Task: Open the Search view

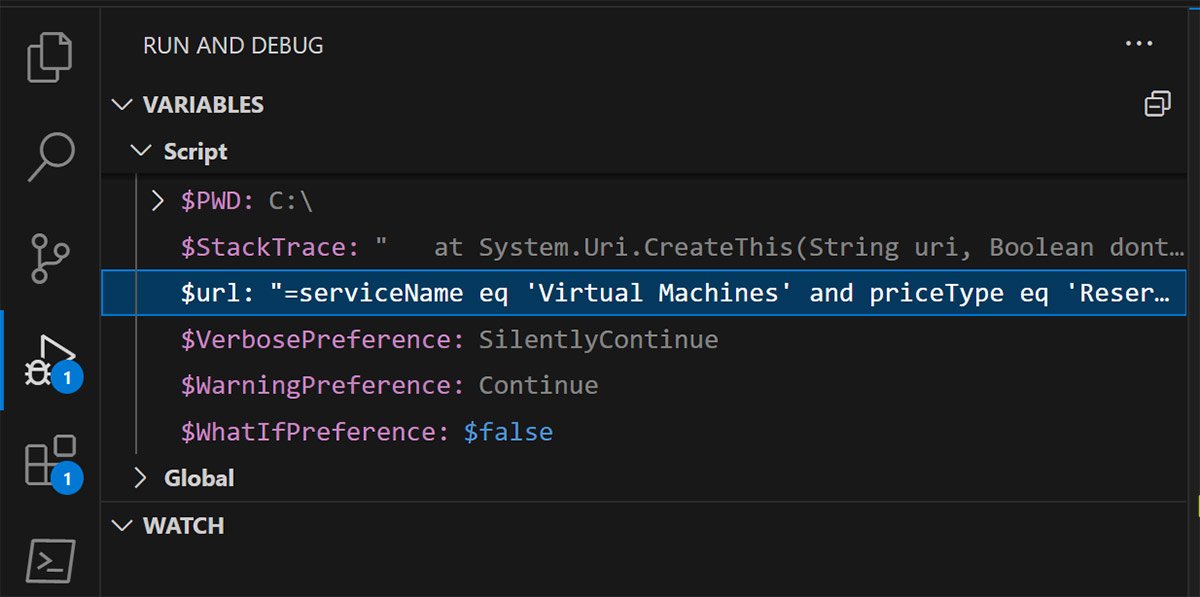Action: click(50, 155)
